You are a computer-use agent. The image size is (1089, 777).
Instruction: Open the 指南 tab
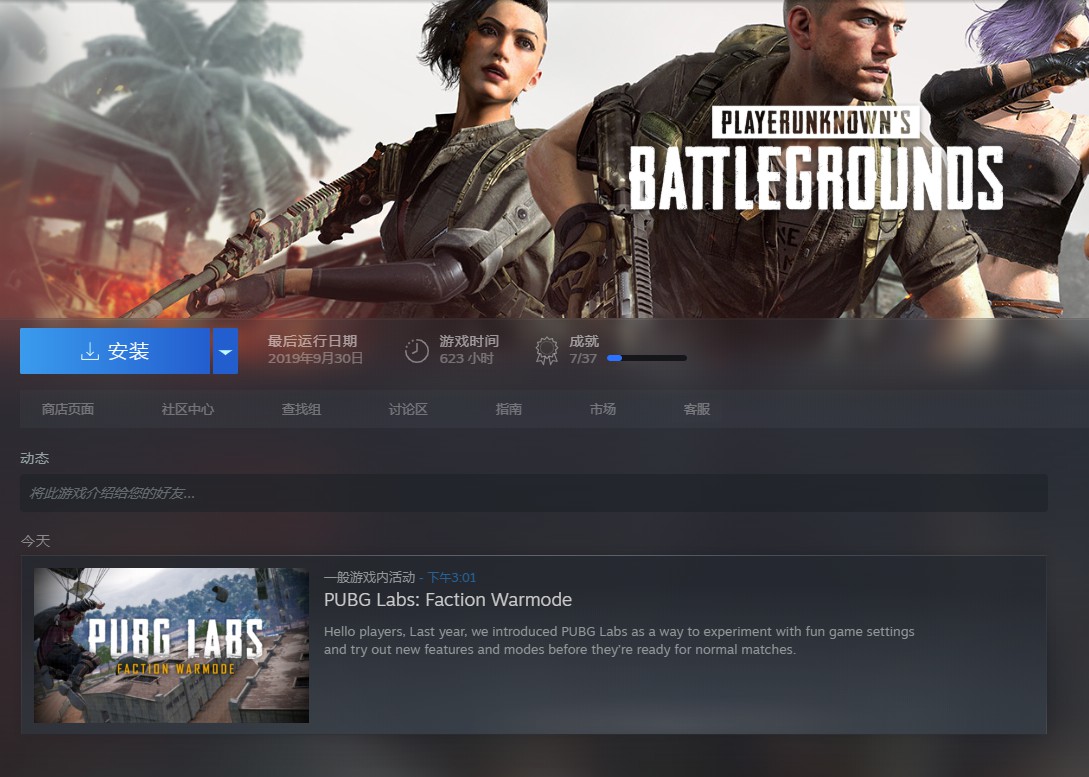pyautogui.click(x=508, y=409)
